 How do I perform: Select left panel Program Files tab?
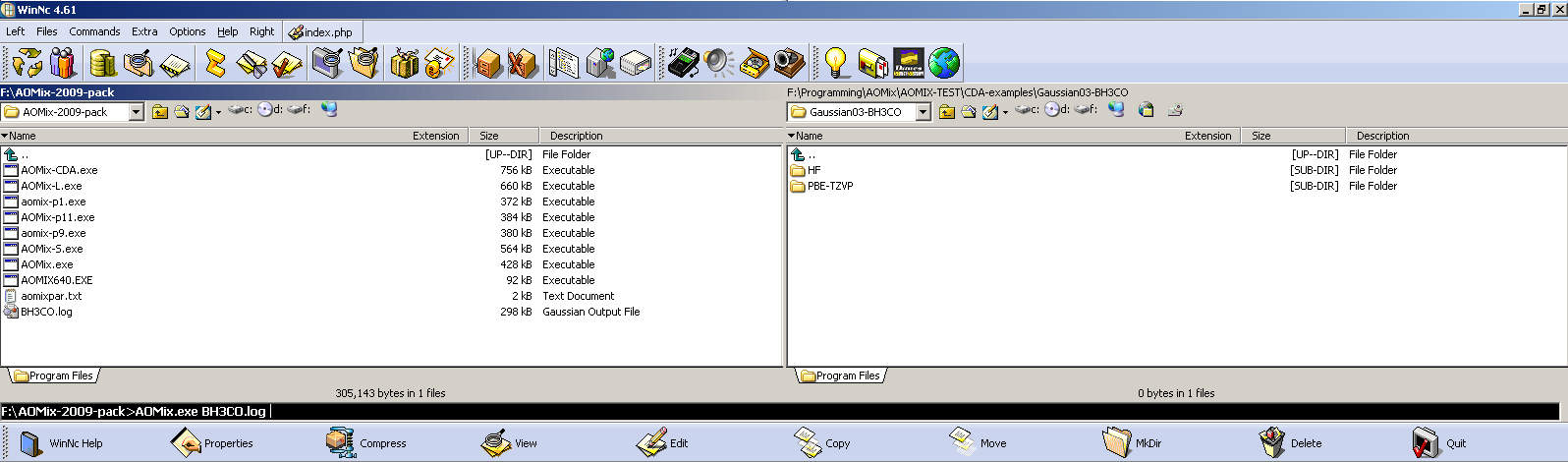click(54, 375)
